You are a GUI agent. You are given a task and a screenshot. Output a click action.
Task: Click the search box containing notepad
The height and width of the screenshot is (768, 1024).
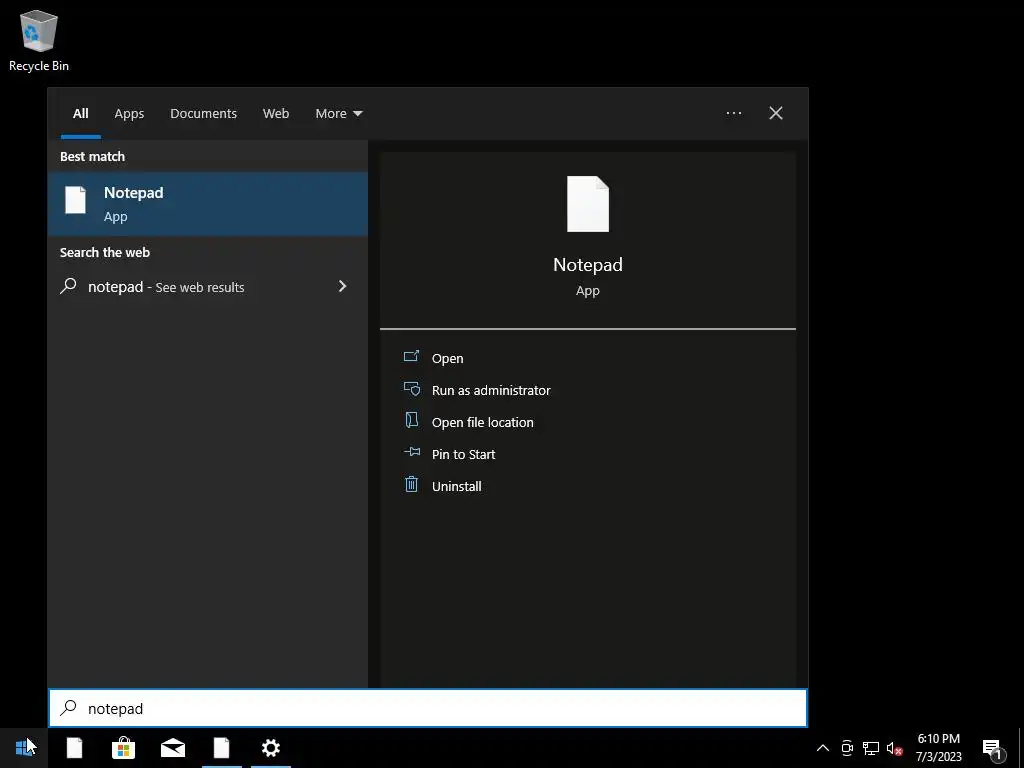click(428, 708)
